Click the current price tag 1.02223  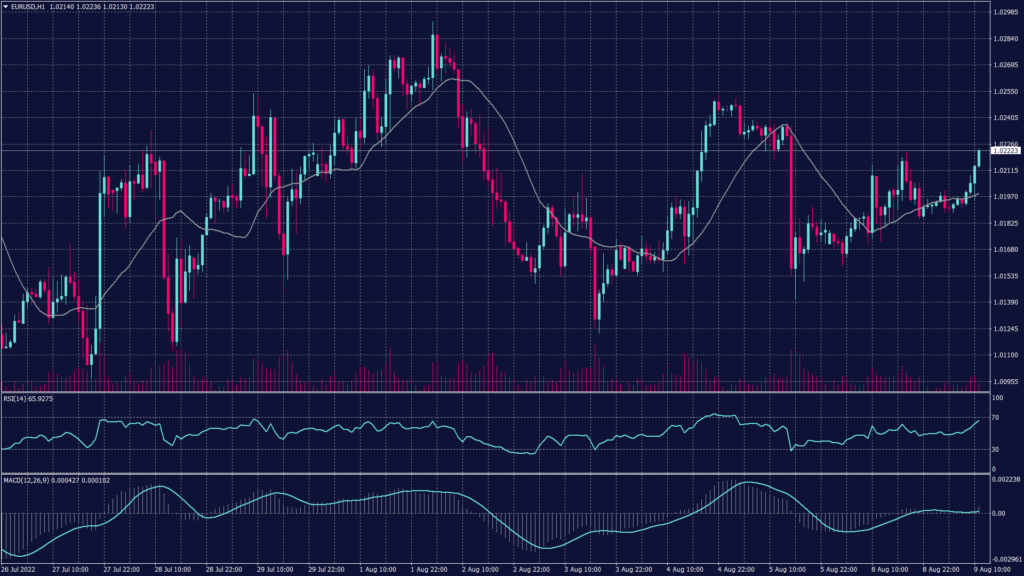click(1004, 151)
